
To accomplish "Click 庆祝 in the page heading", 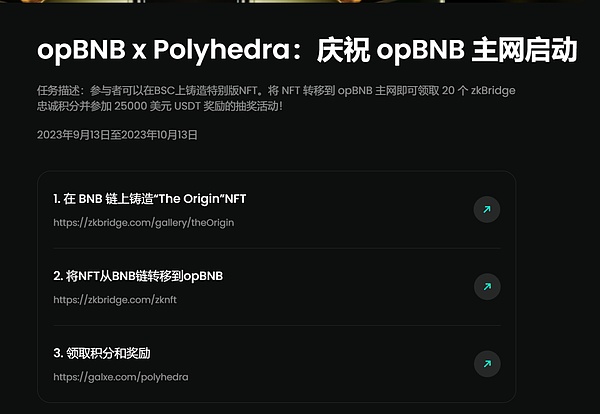I will pos(343,50).
